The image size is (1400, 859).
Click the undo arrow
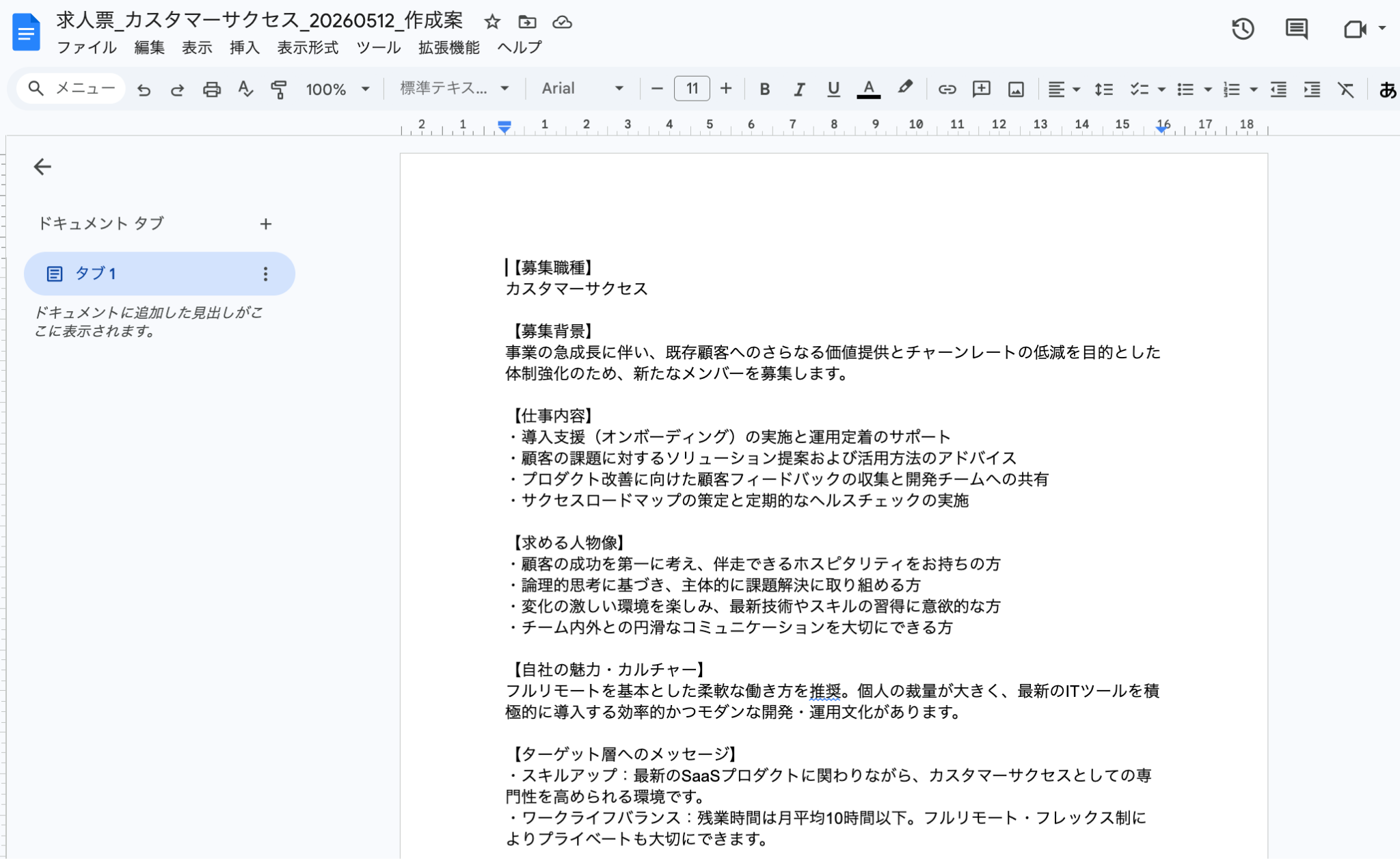click(x=144, y=89)
